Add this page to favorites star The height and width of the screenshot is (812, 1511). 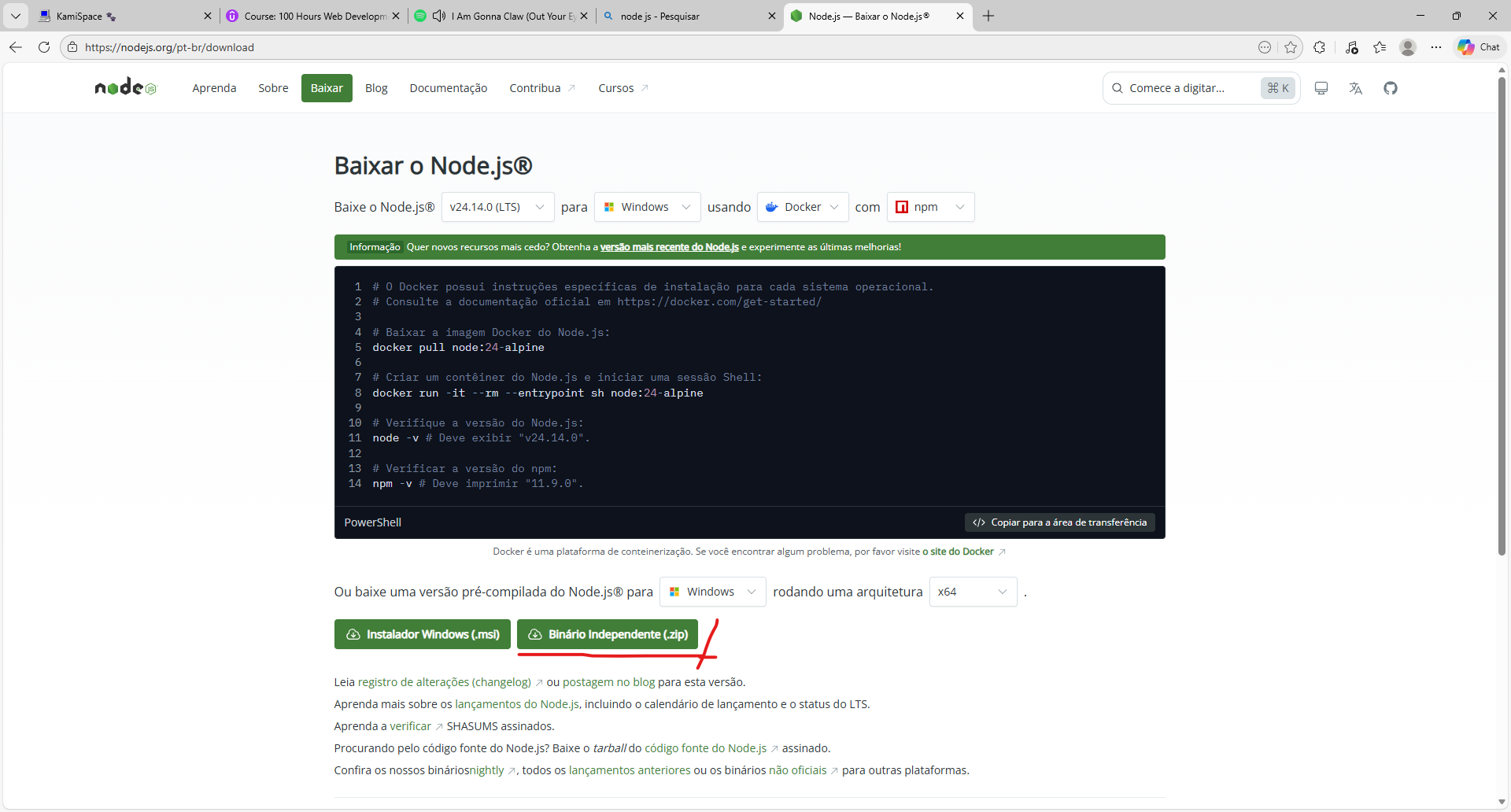(x=1291, y=47)
